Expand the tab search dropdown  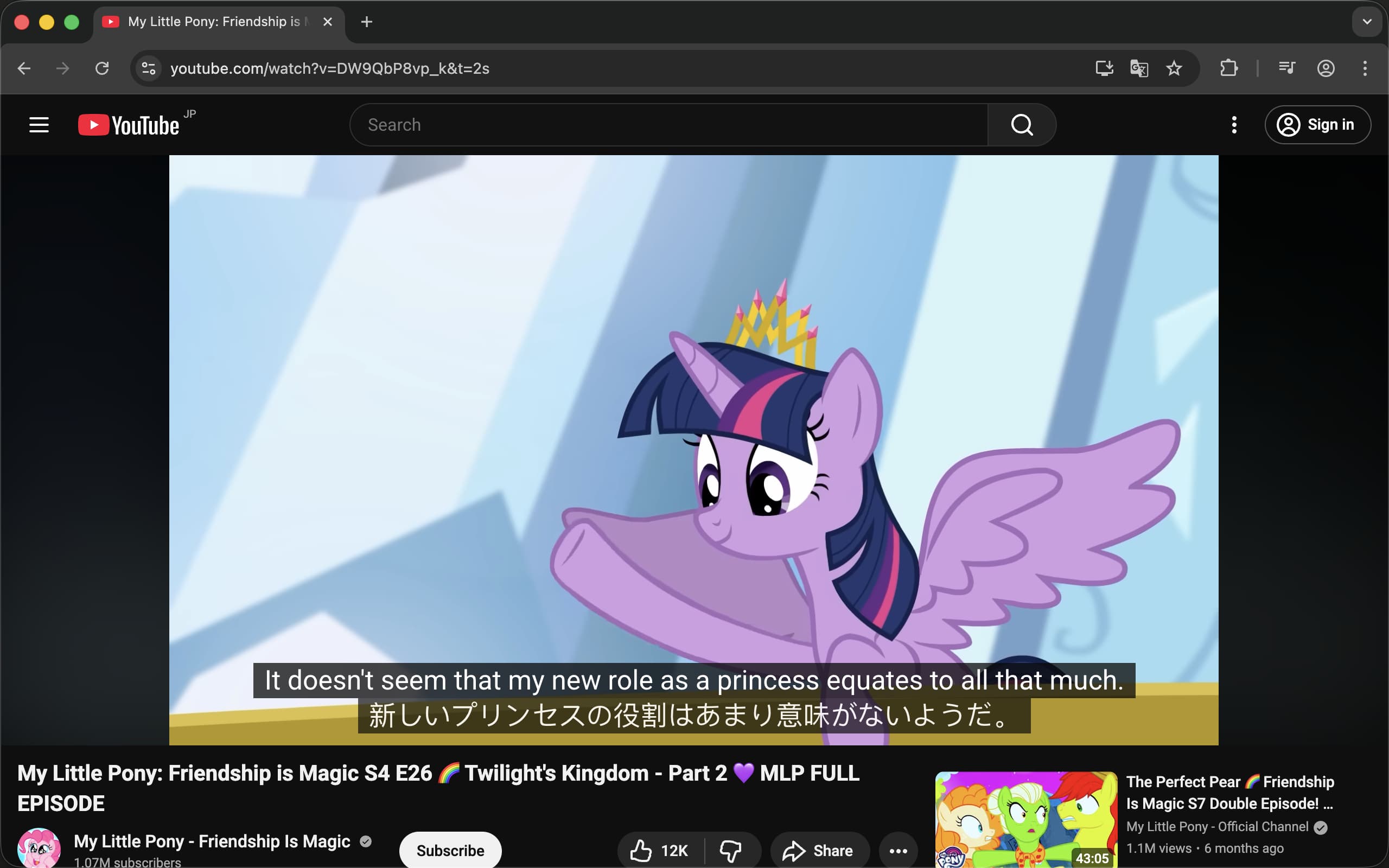[x=1367, y=22]
